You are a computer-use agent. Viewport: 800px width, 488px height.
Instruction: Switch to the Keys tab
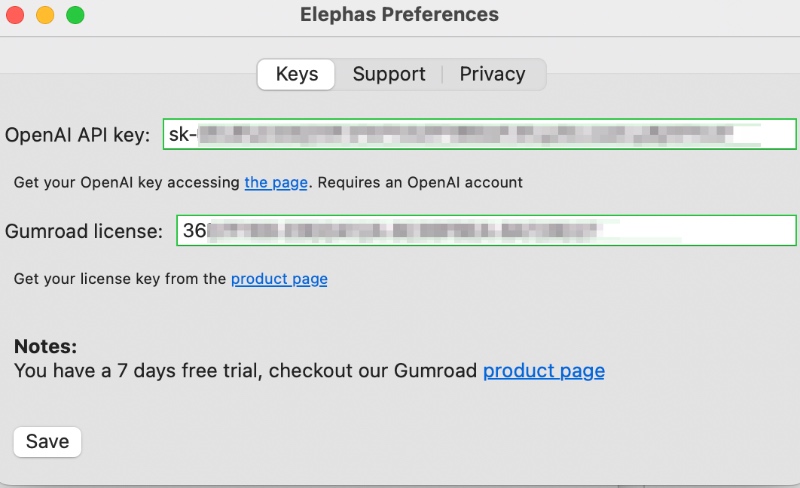click(x=296, y=75)
